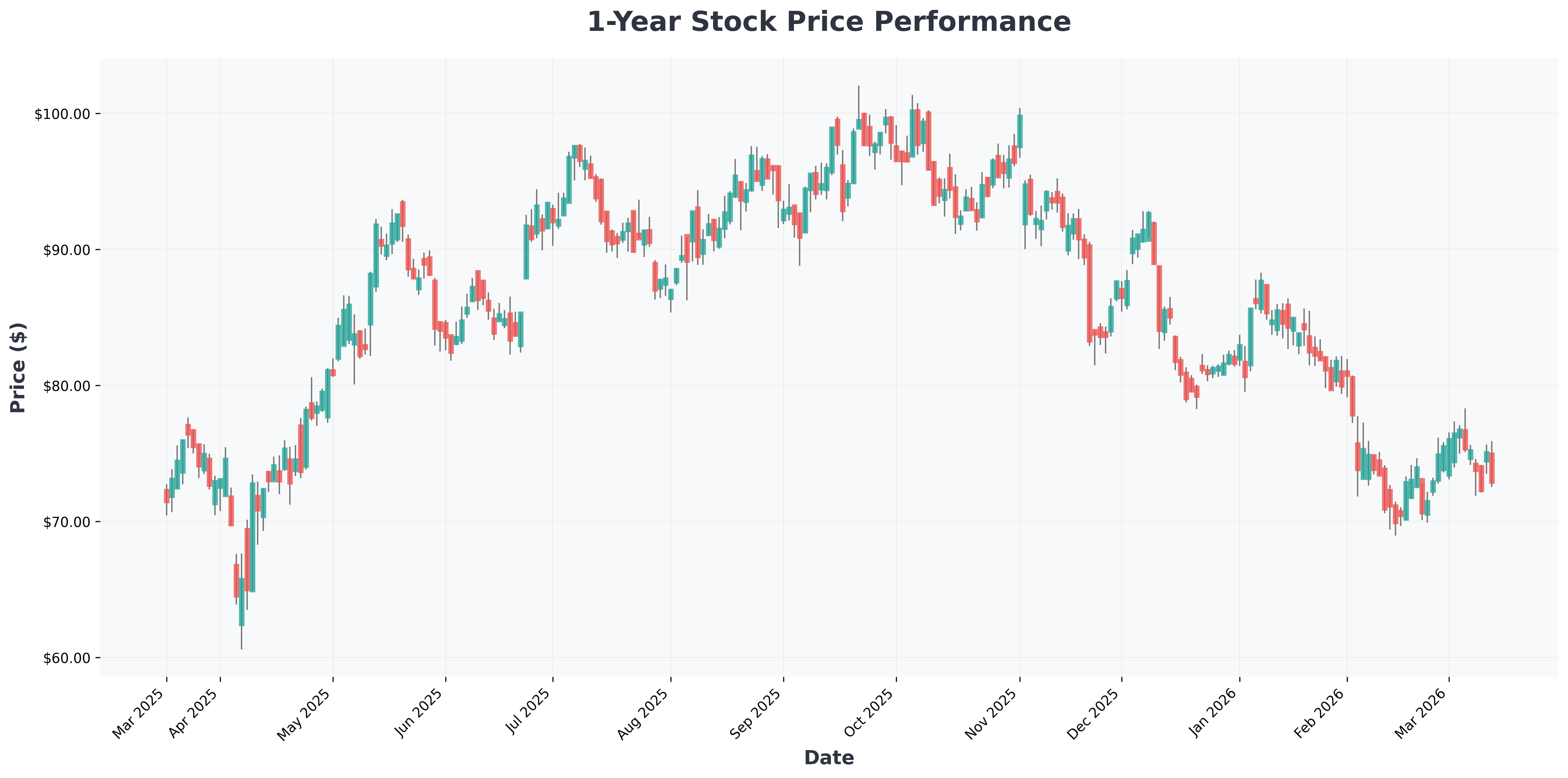Select the $60.00 price tick label
1568x778 pixels.
[63, 658]
